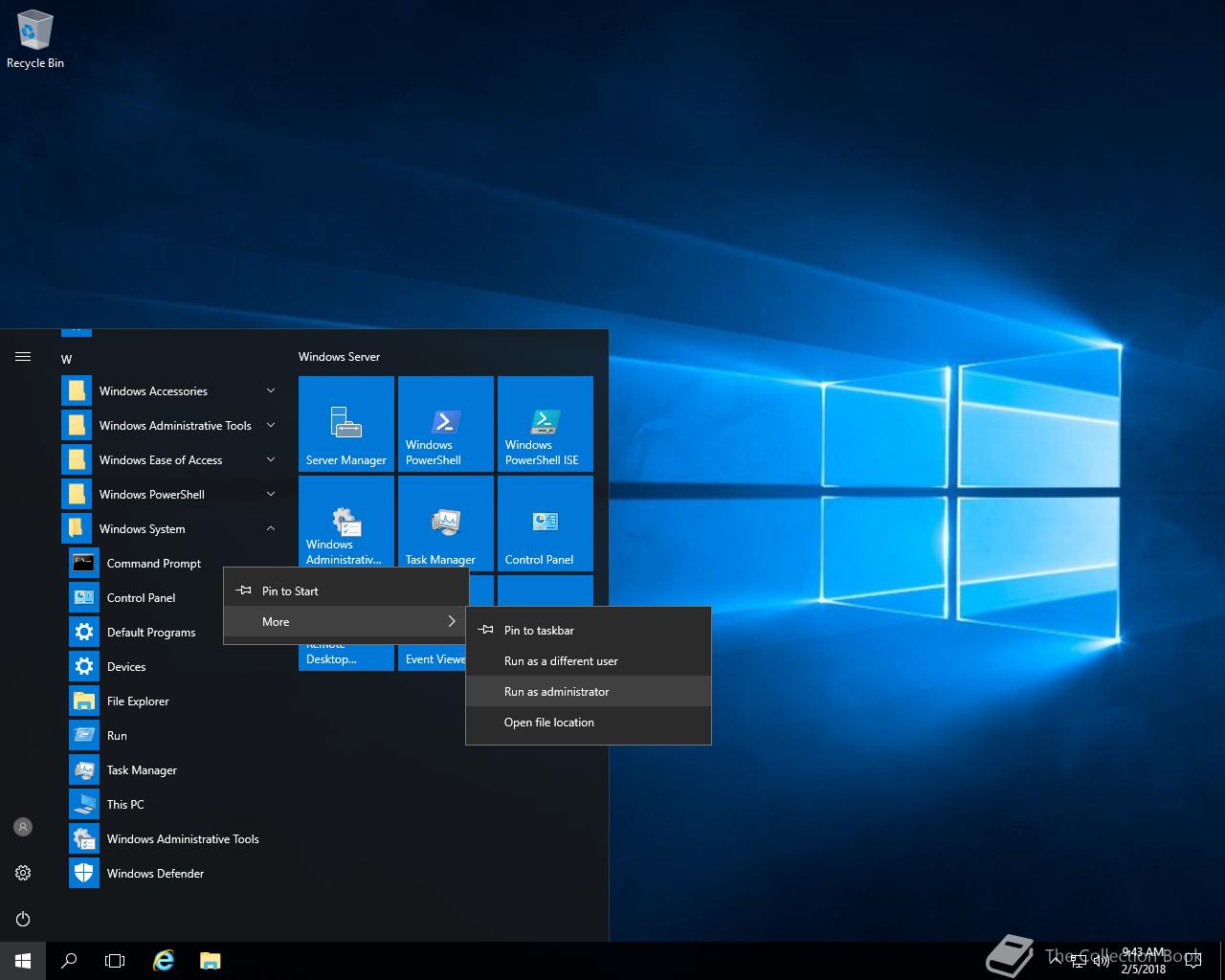
Task: Expand the Start menu hamburger button
Action: coord(23,357)
